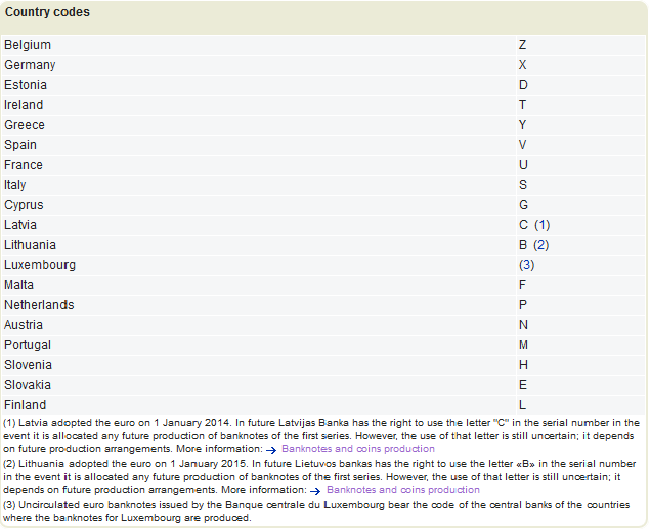The height and width of the screenshot is (530, 650).
Task: Click code letter L for Finland
Action: [522, 405]
